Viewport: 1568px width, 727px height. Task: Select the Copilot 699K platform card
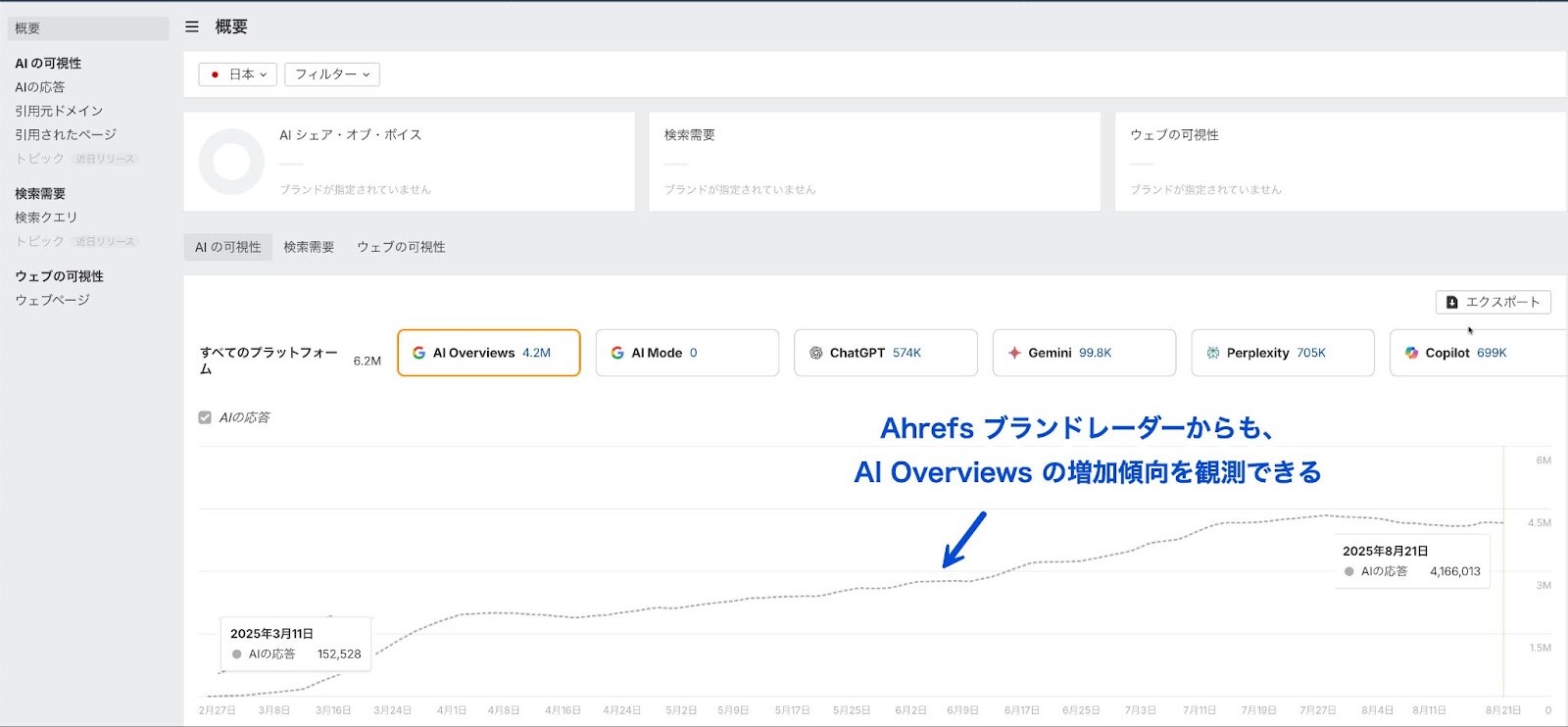click(x=1479, y=353)
